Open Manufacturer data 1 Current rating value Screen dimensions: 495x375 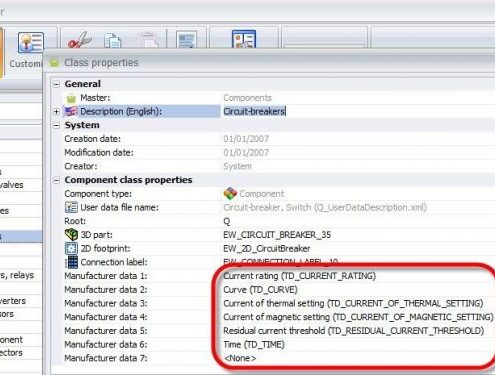(x=300, y=276)
